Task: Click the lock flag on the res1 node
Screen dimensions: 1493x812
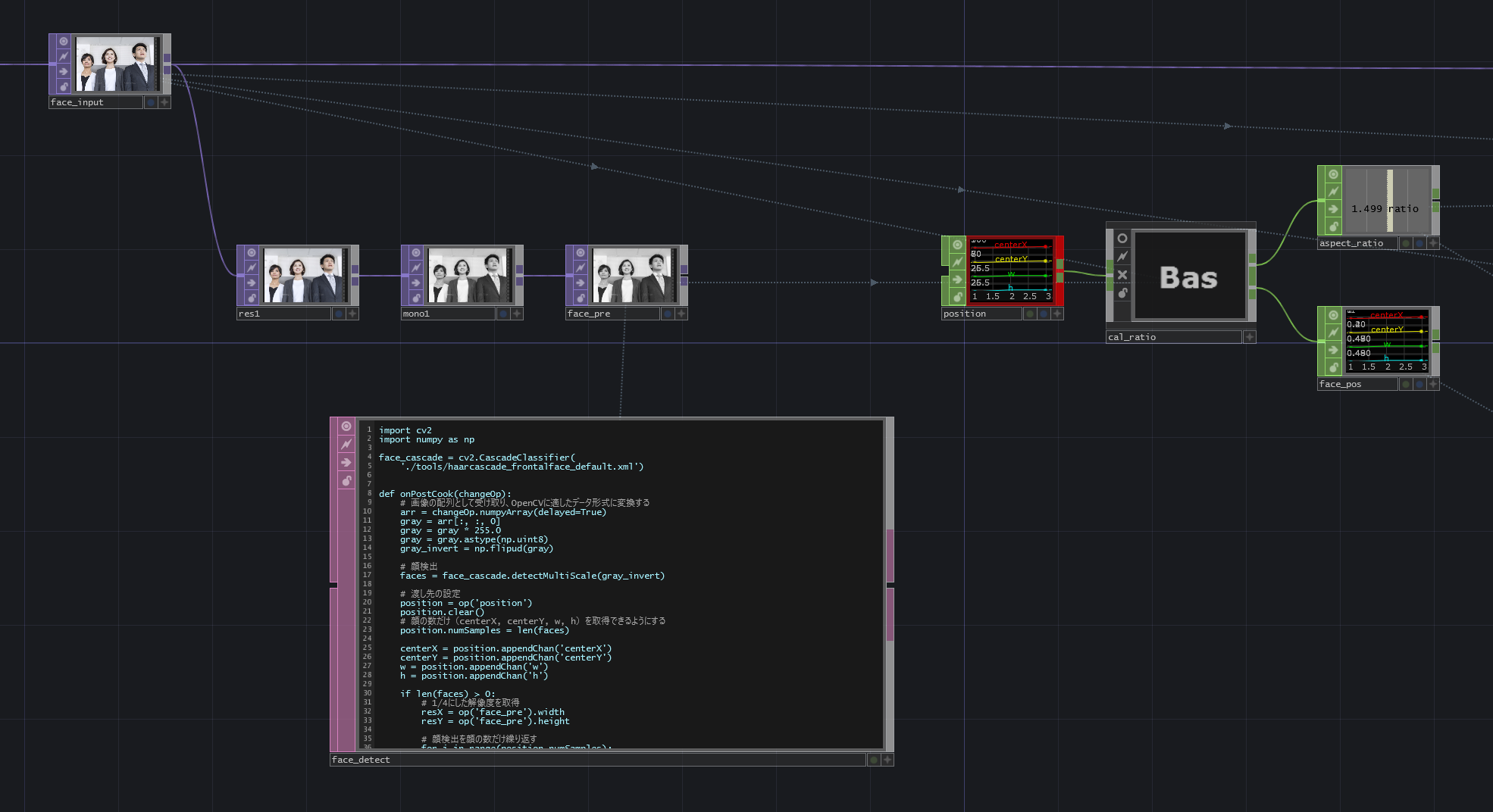Action: pos(250,297)
